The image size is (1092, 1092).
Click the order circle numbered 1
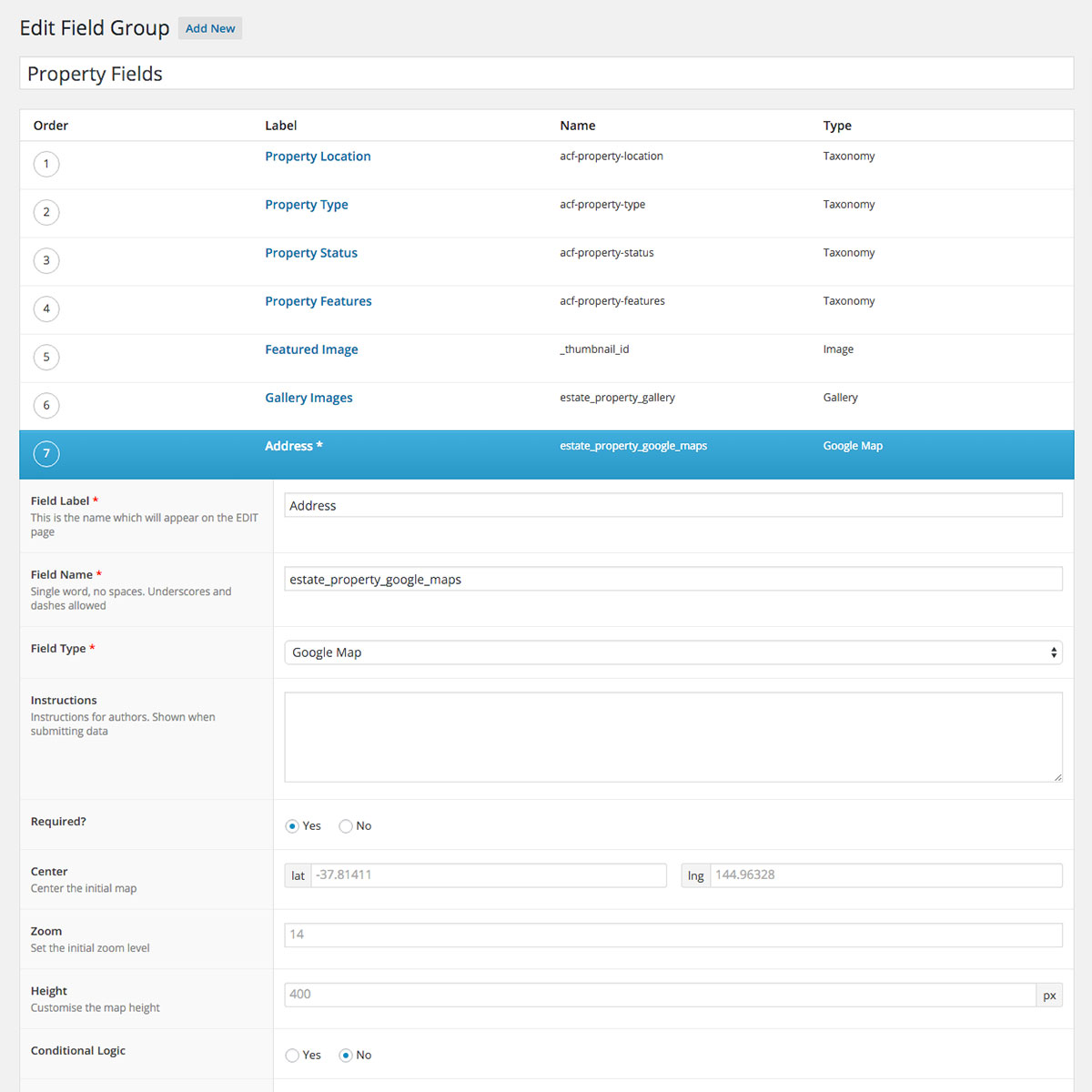tap(46, 165)
